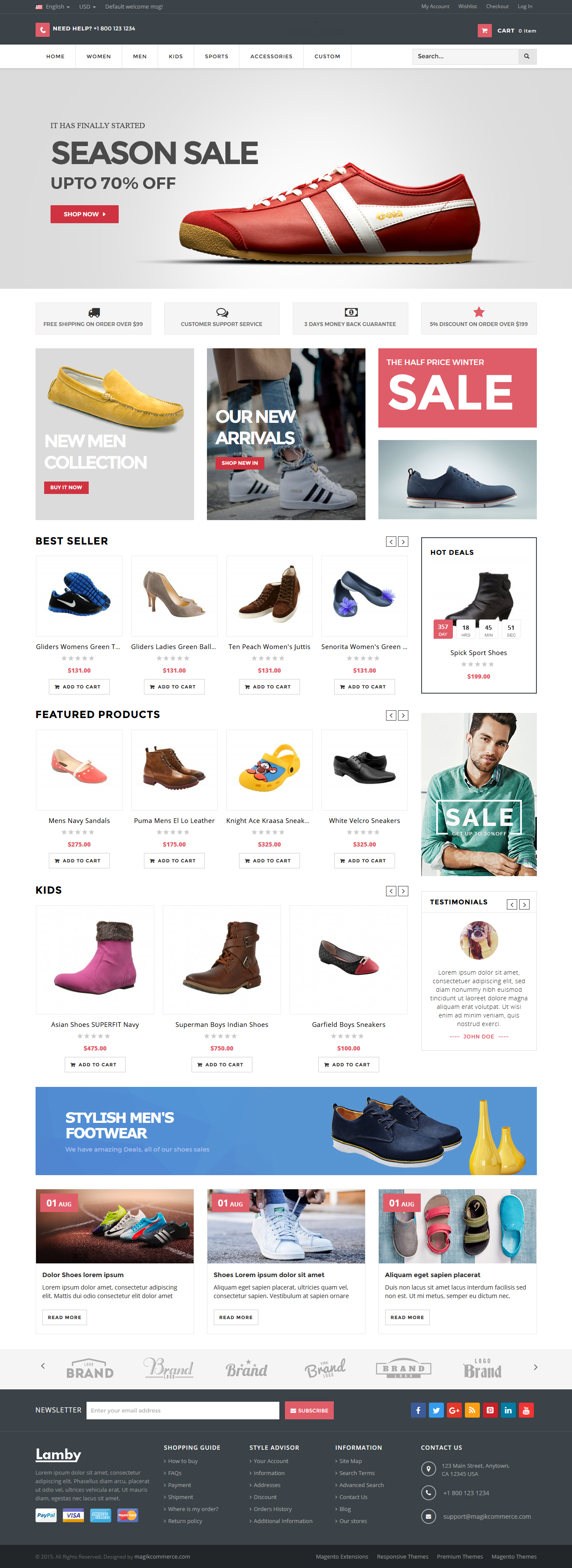Open the shopping cart icon
The width and height of the screenshot is (572, 1568).
484,30
